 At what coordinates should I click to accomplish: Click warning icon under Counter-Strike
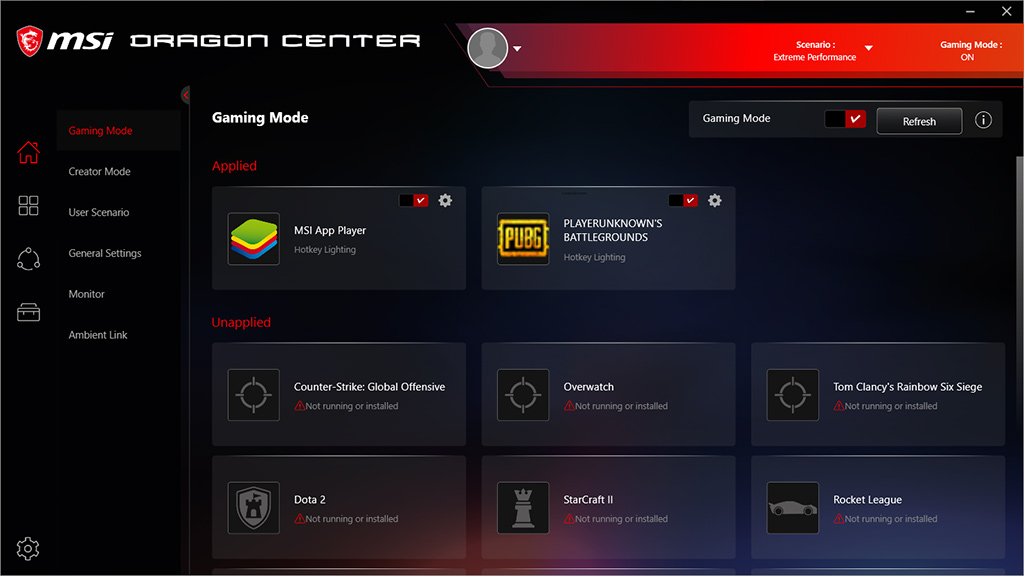click(x=299, y=406)
